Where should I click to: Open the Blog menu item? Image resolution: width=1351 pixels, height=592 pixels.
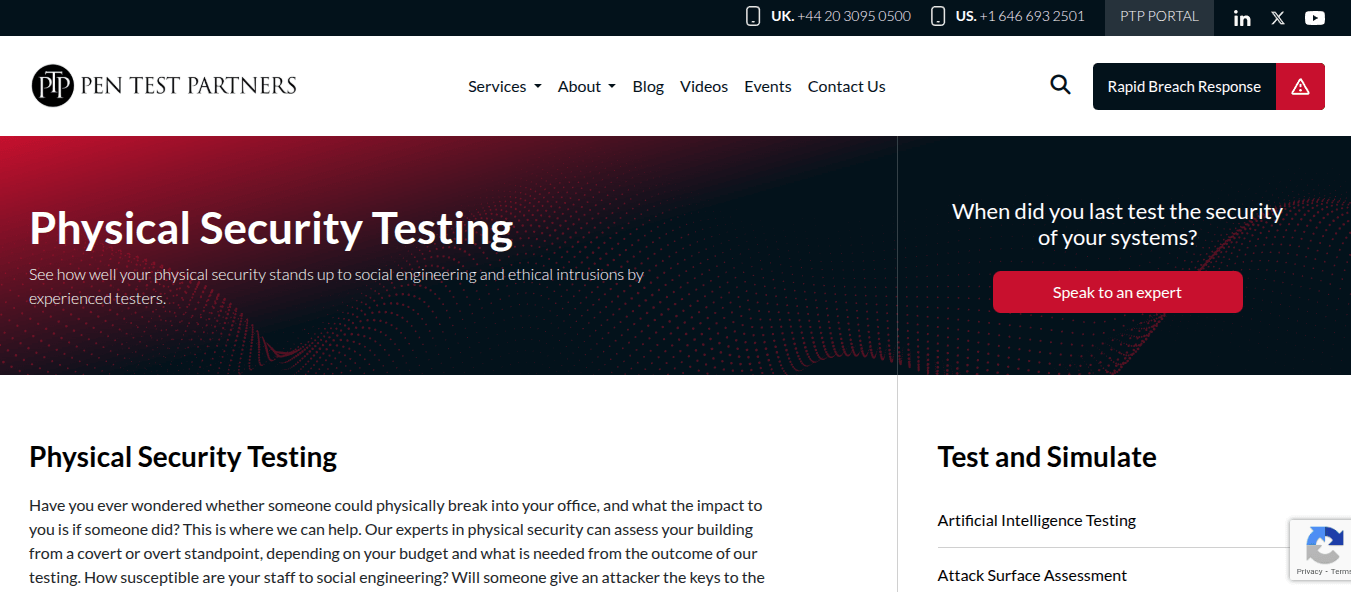pyautogui.click(x=648, y=86)
